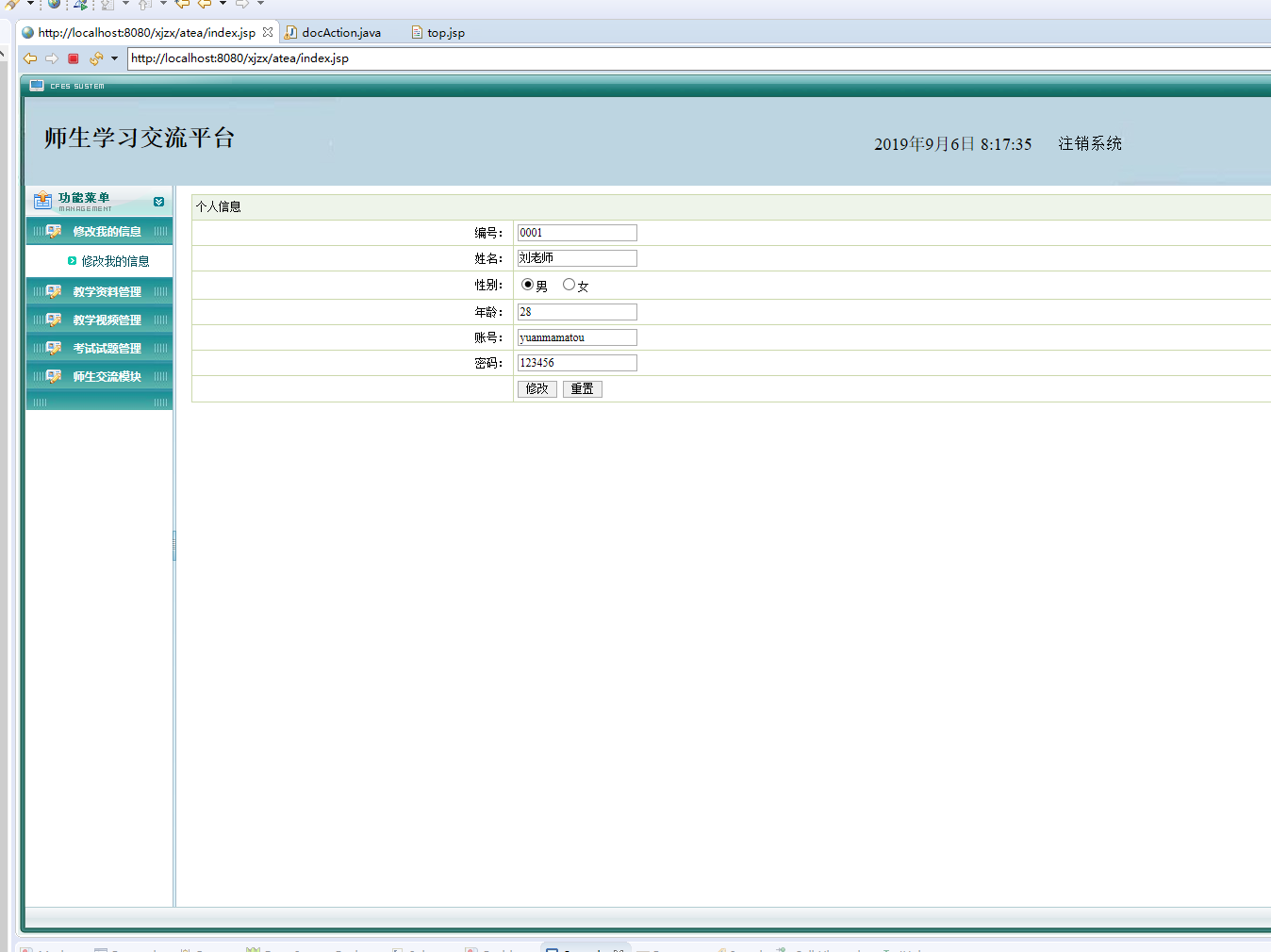Expand the 教学资料管理 menu section
Screen dimensions: 1271x952
(x=107, y=292)
